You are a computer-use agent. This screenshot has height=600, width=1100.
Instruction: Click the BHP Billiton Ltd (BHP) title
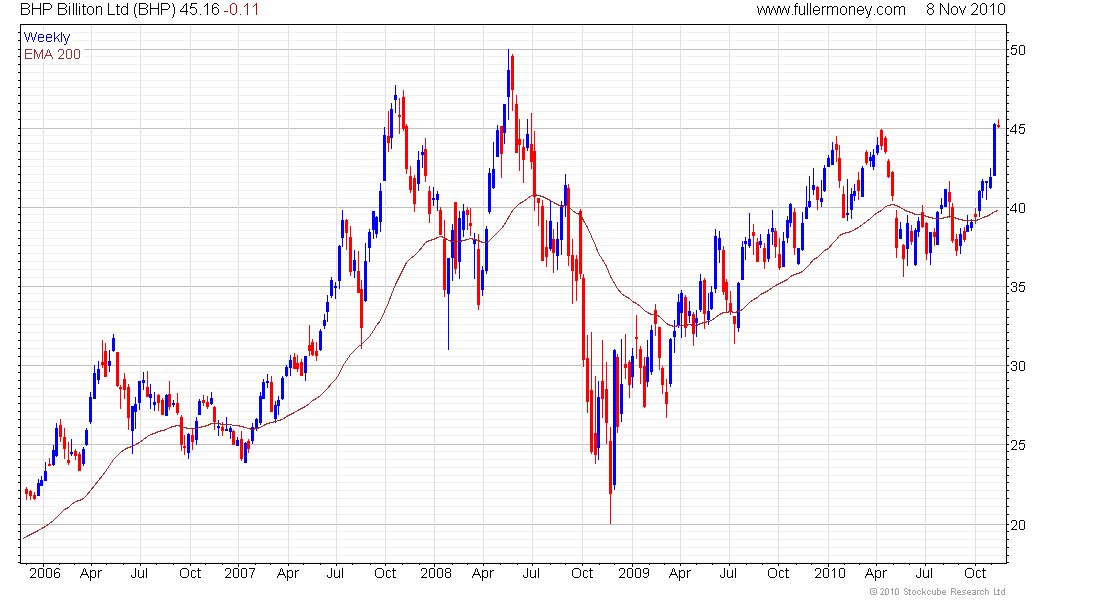click(x=98, y=10)
